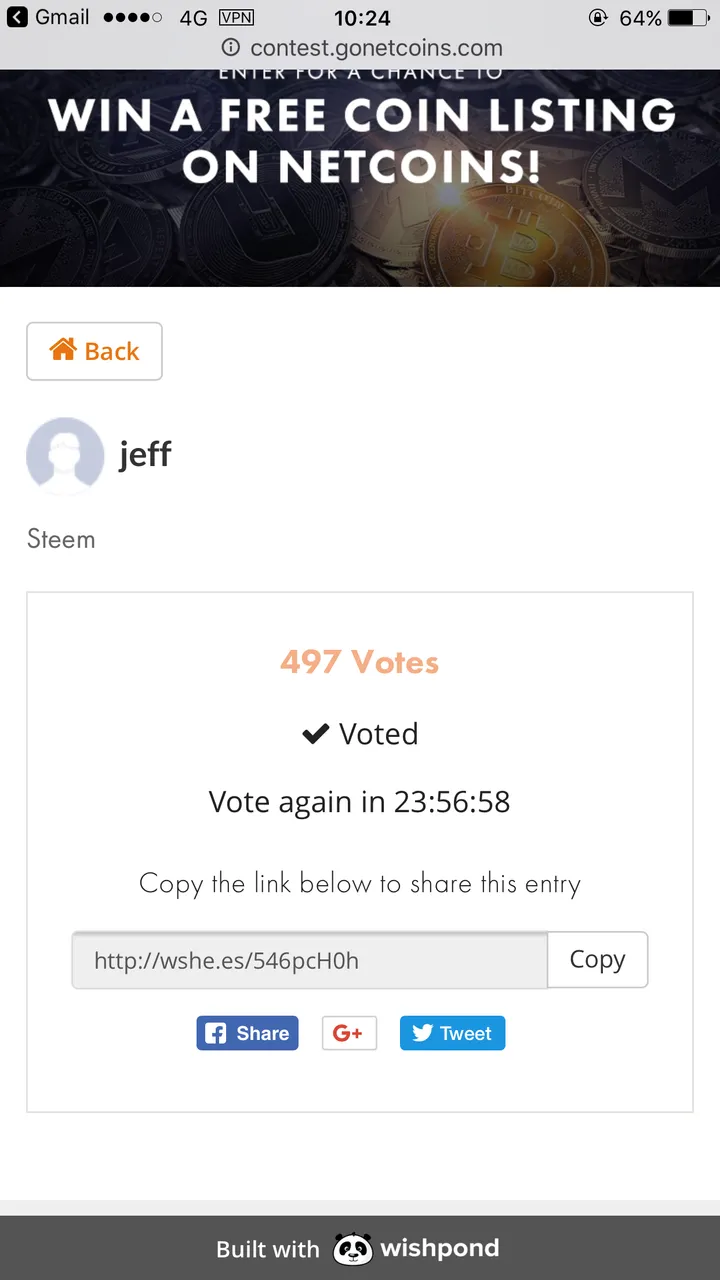
Task: Open the Netcoins contest banner
Action: (360, 178)
